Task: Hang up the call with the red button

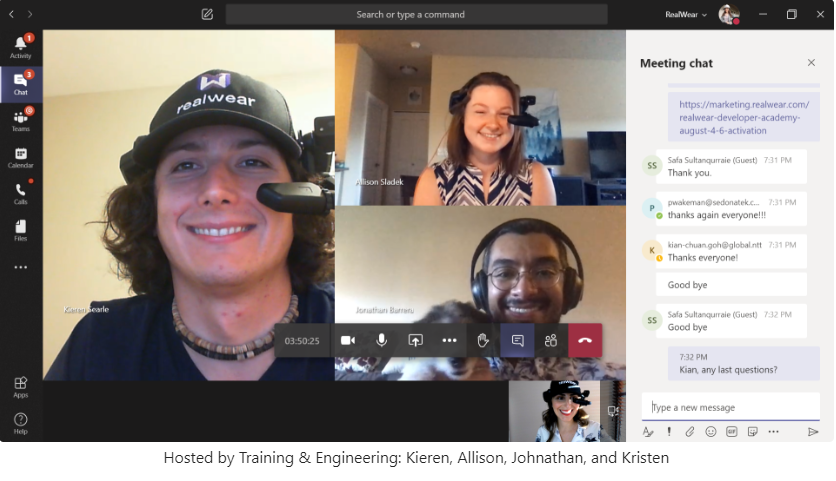Action: tap(585, 341)
